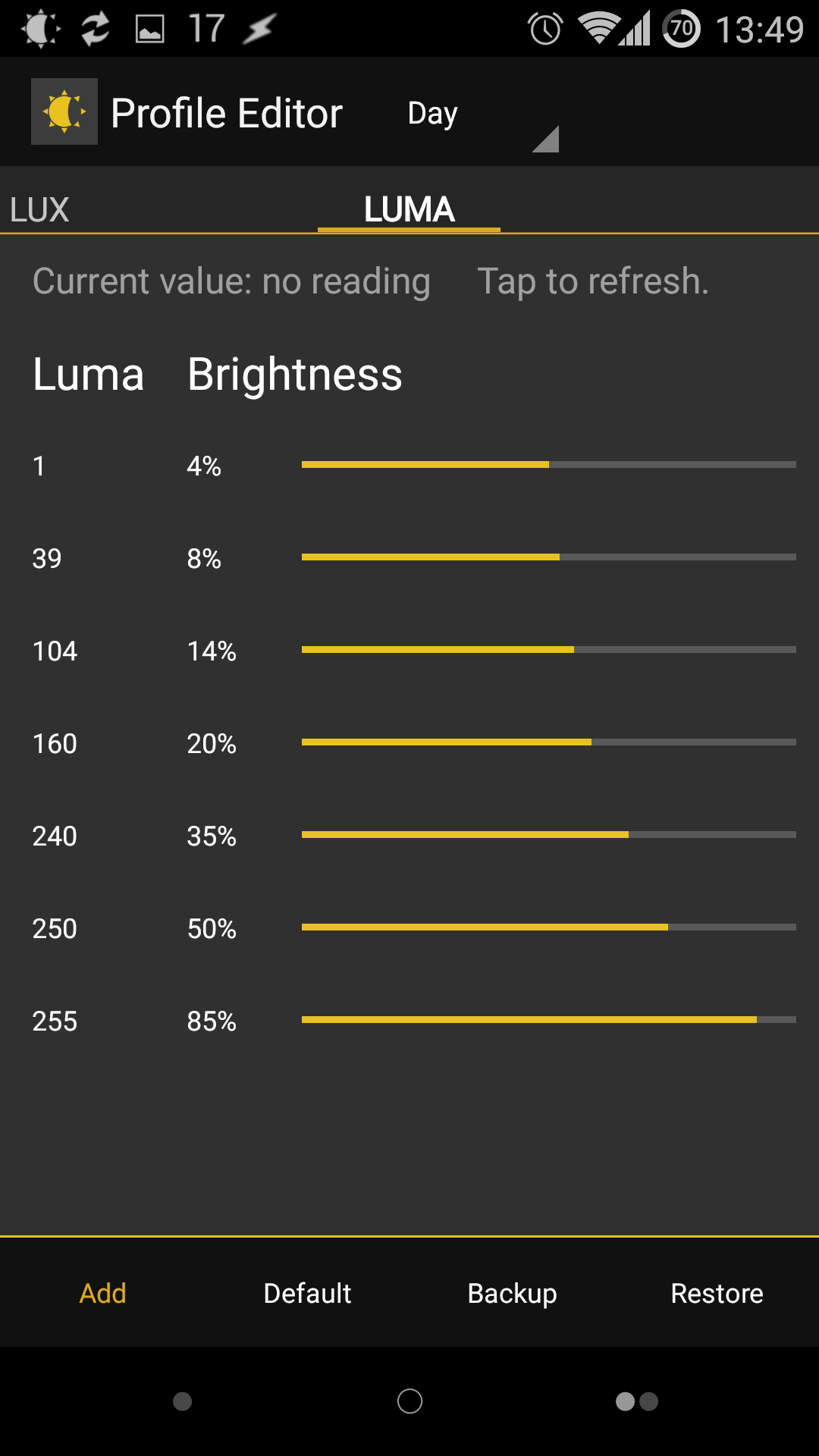
Task: Tap the Wi-Fi status icon
Action: [598, 29]
